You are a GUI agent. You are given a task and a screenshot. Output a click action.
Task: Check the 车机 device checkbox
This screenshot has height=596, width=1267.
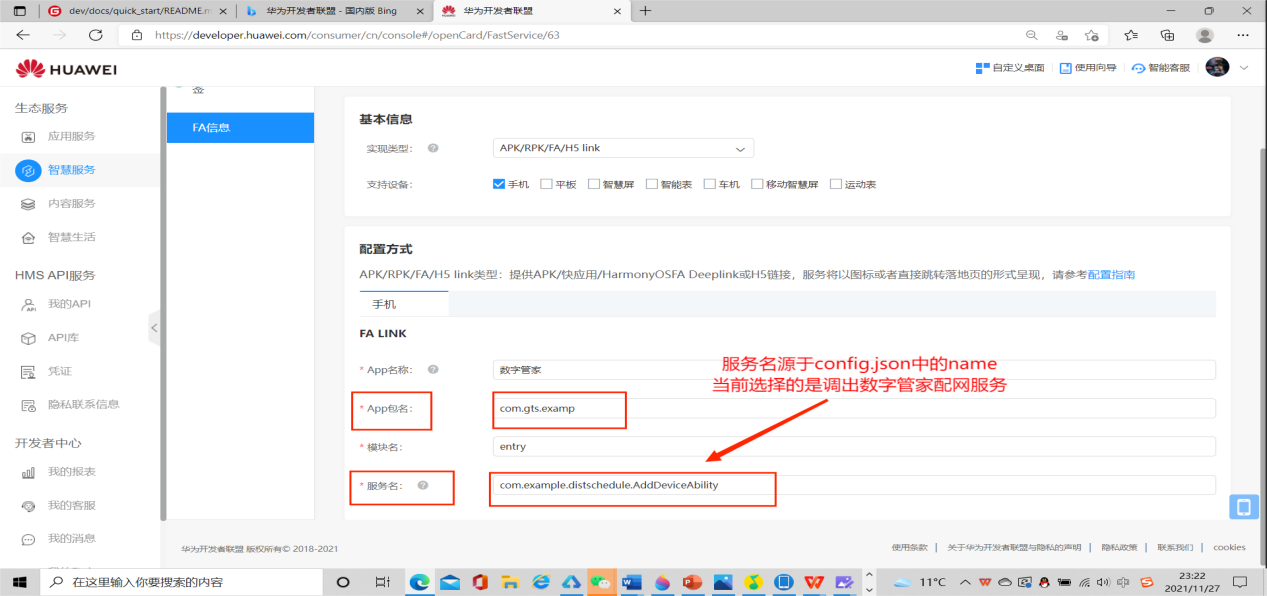click(710, 184)
